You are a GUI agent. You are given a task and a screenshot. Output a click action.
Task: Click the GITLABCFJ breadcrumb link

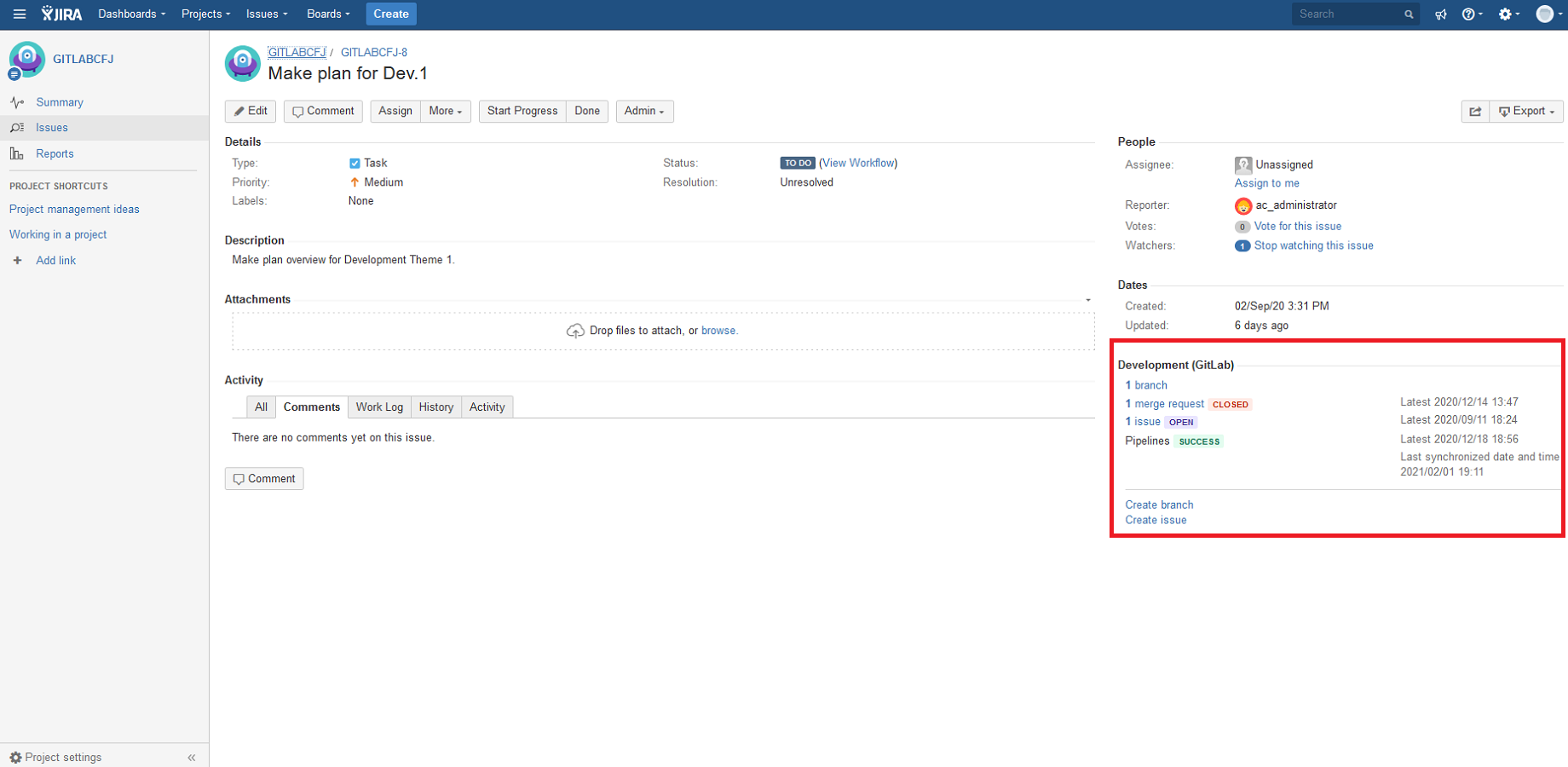point(297,52)
